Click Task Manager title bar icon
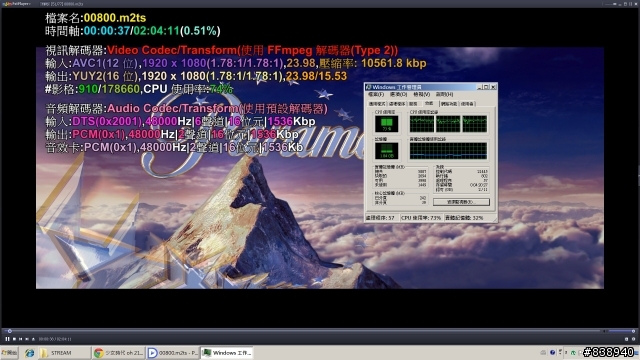This screenshot has width=640, height=360. click(x=369, y=87)
